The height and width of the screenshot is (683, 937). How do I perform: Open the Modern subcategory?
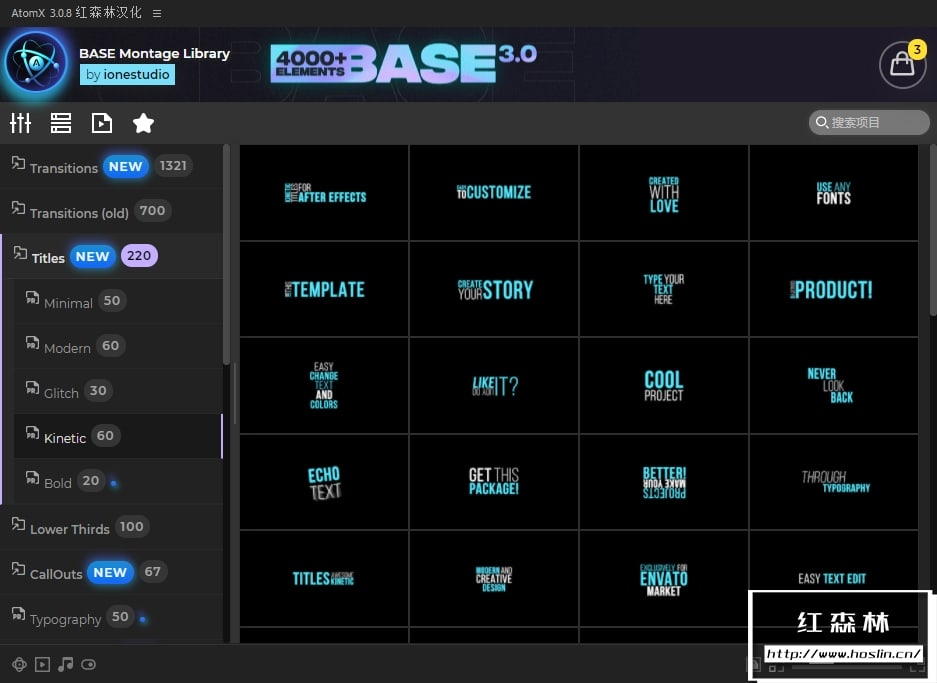tap(118, 346)
